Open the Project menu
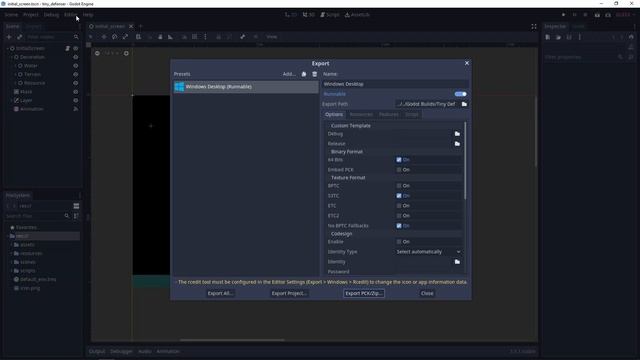The width and height of the screenshot is (640, 360). click(x=31, y=15)
